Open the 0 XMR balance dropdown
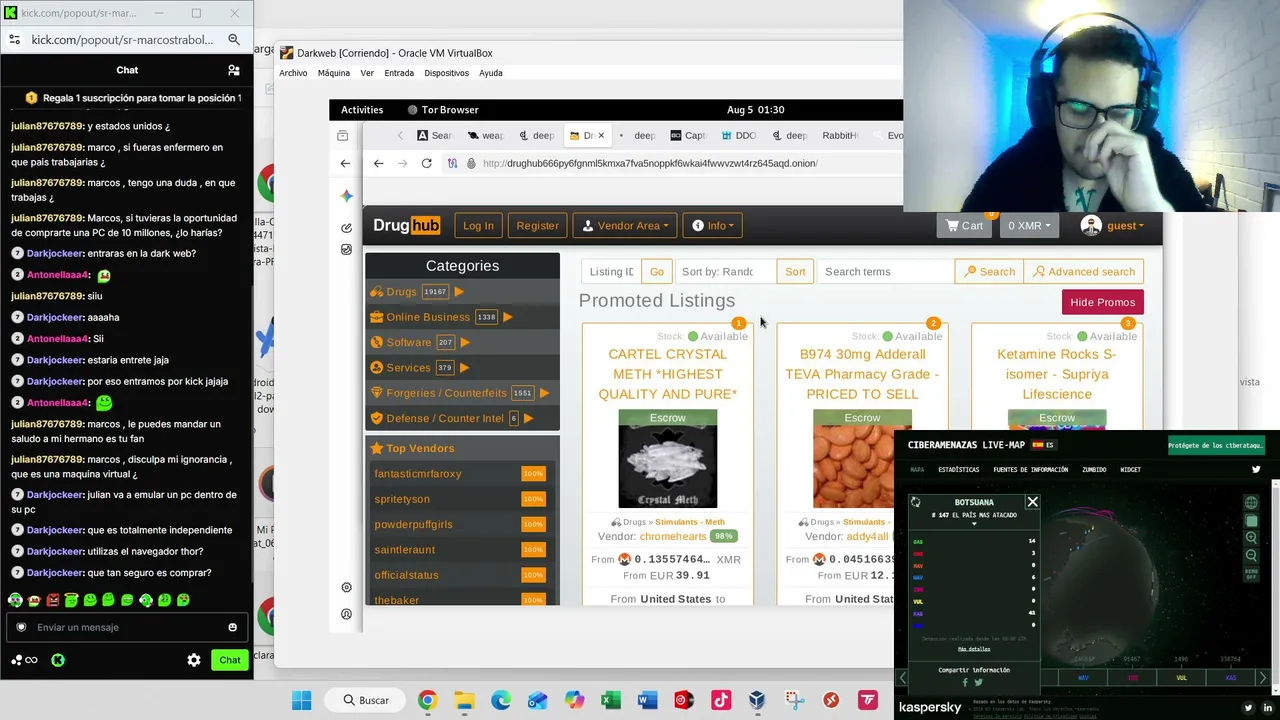The height and width of the screenshot is (720, 1280). tap(1029, 226)
